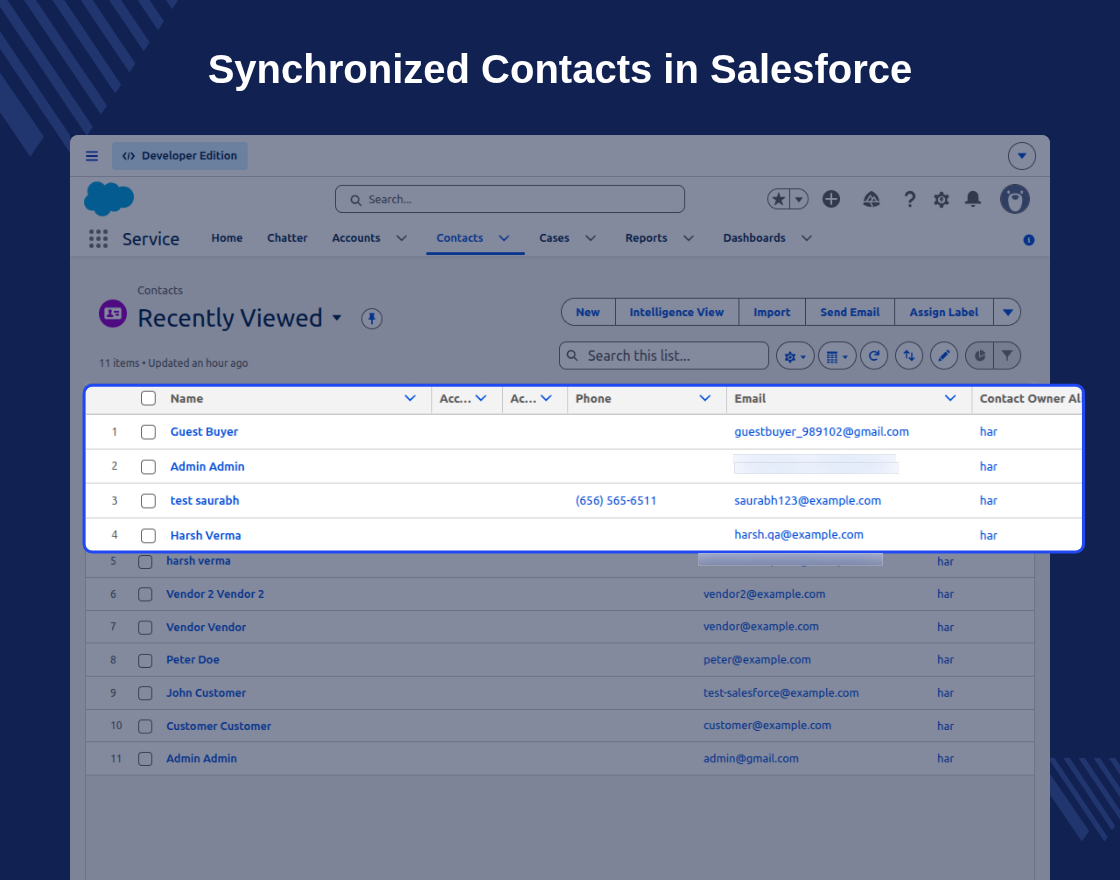
Task: Go to the Home tab
Action: [x=226, y=238]
